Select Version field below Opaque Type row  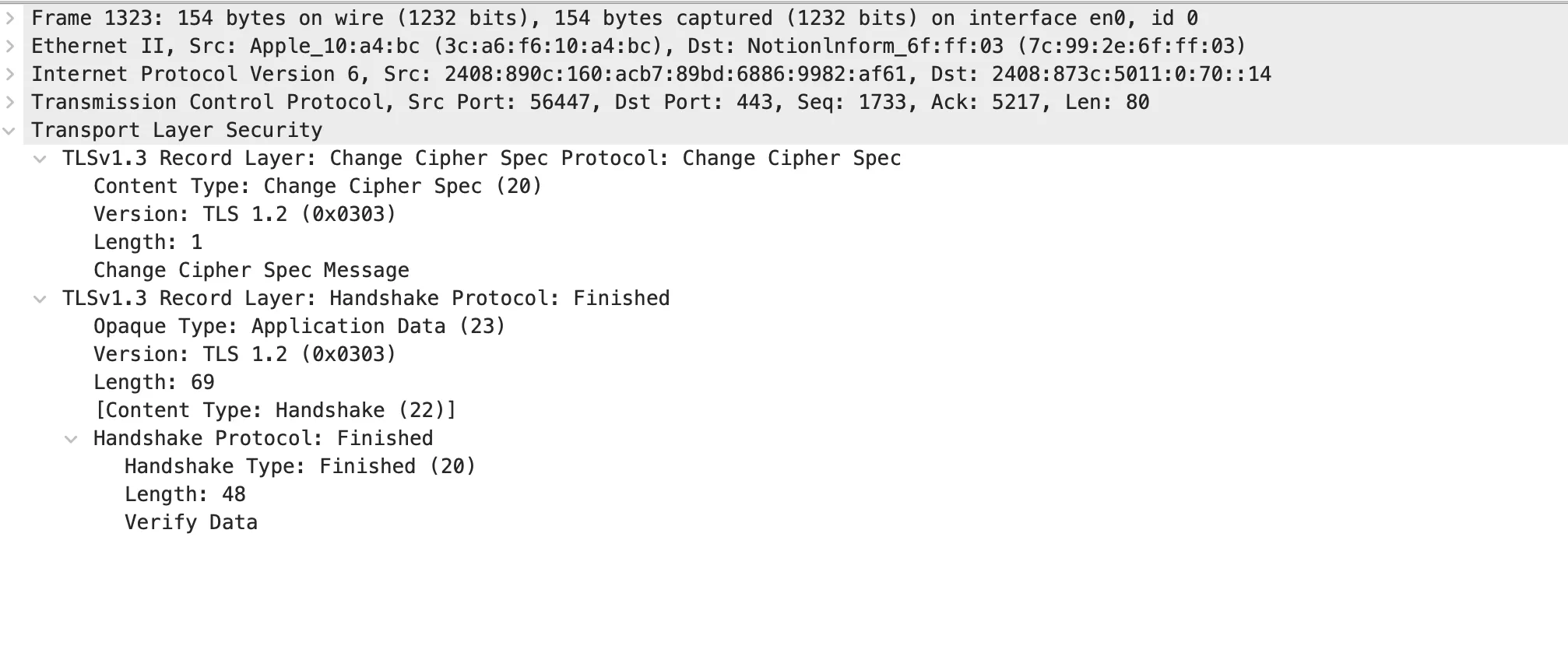[244, 355]
